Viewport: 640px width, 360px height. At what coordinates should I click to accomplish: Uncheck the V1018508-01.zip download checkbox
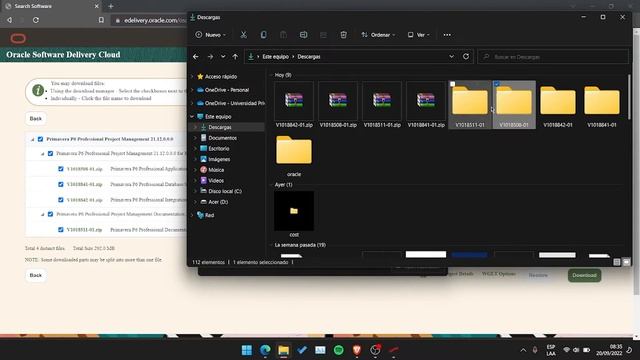(61, 169)
